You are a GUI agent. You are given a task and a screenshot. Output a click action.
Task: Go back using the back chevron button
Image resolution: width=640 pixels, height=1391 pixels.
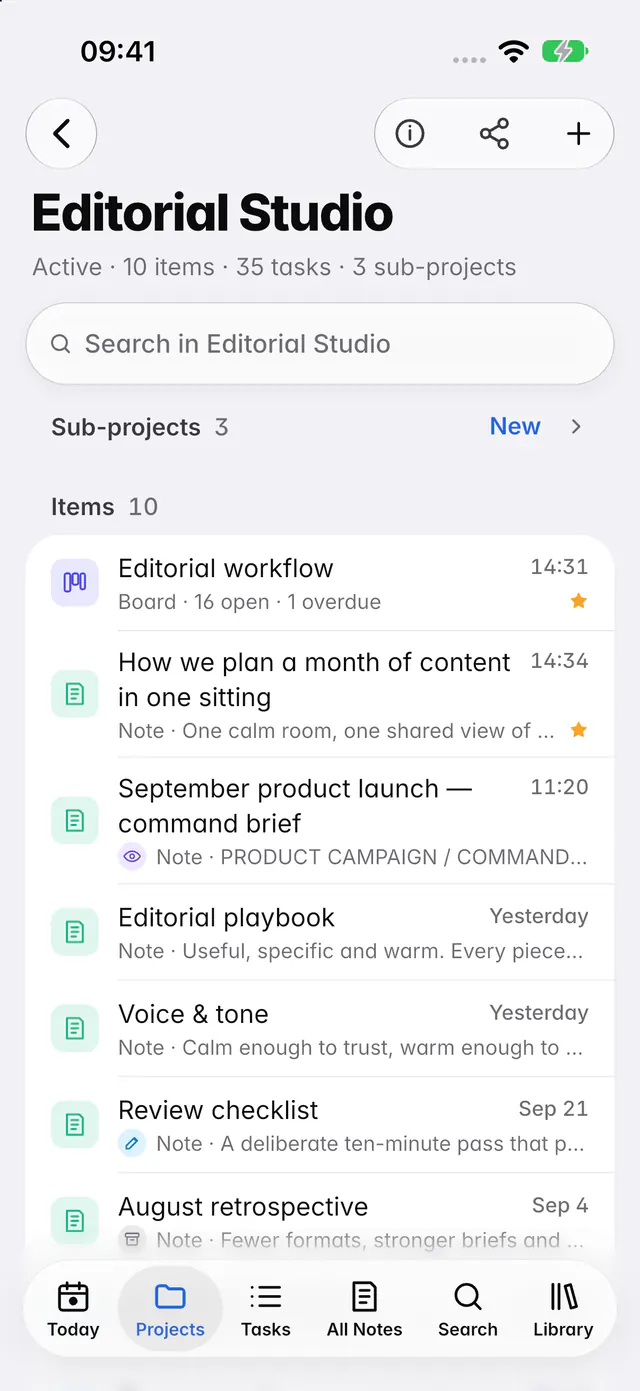coord(61,133)
